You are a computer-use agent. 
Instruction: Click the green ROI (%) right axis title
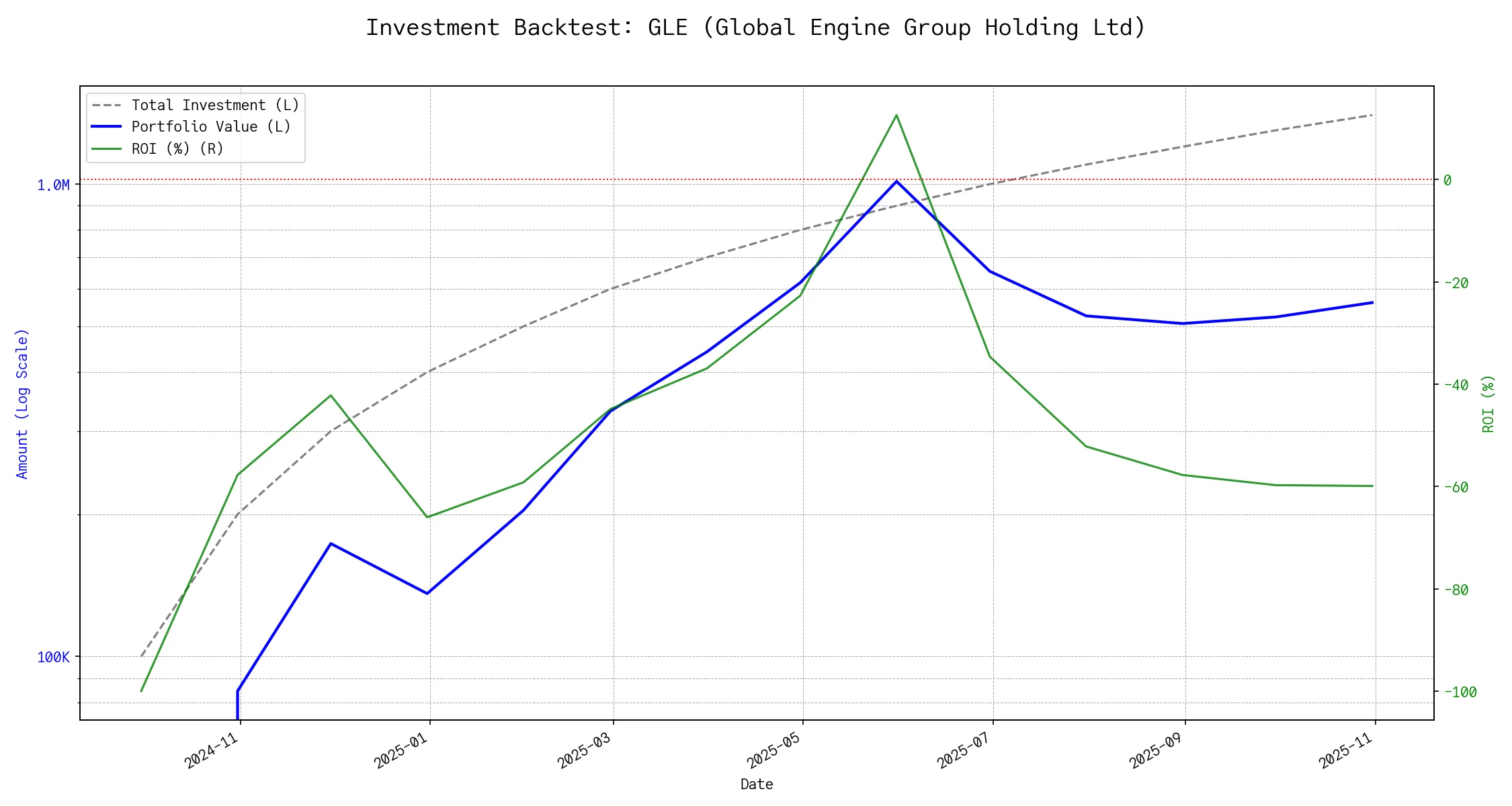point(1488,404)
